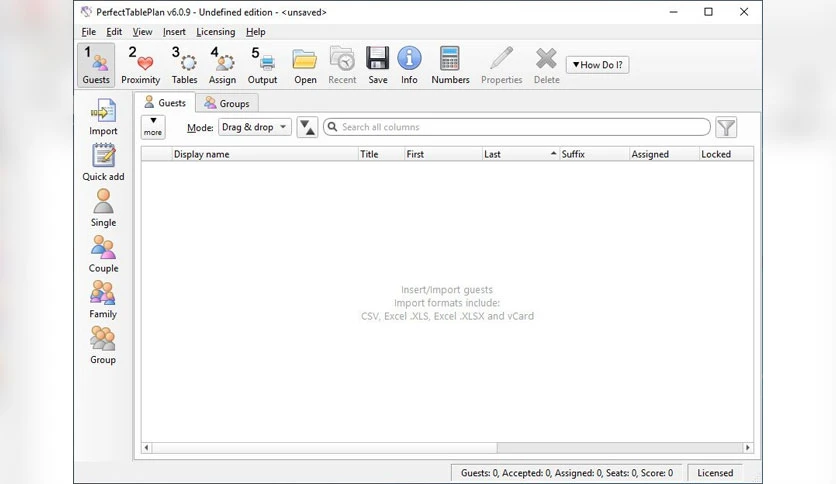Click the Properties pencil icon

(x=501, y=66)
